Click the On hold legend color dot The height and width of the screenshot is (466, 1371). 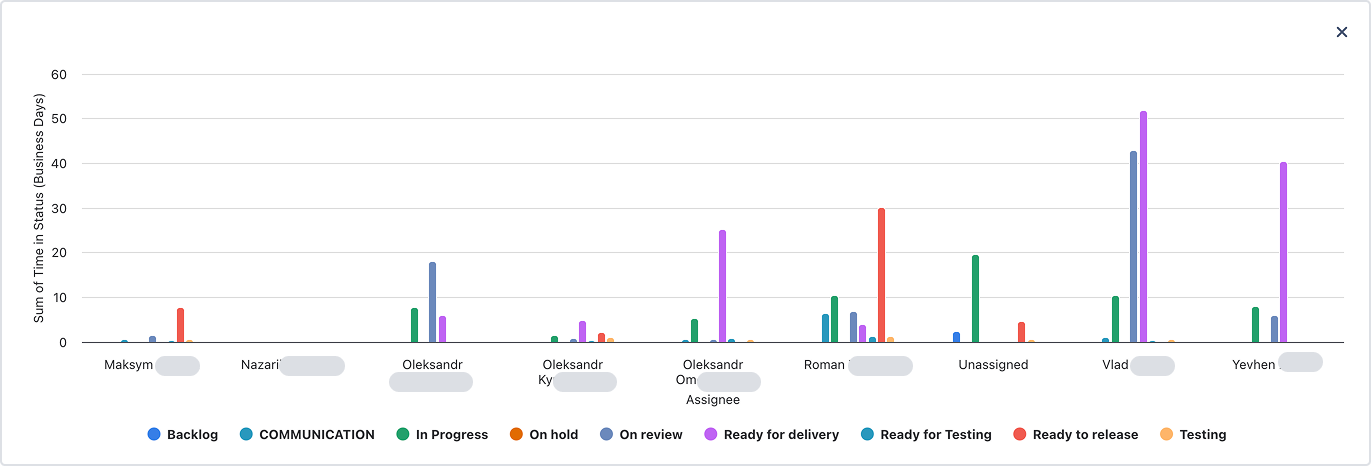click(x=516, y=434)
